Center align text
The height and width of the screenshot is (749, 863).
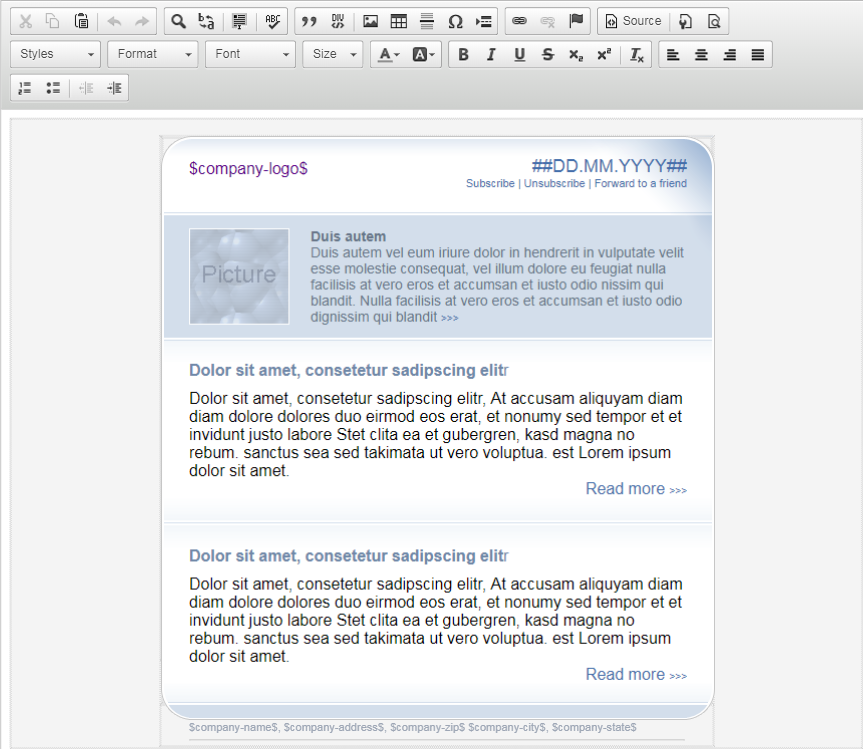coord(701,54)
